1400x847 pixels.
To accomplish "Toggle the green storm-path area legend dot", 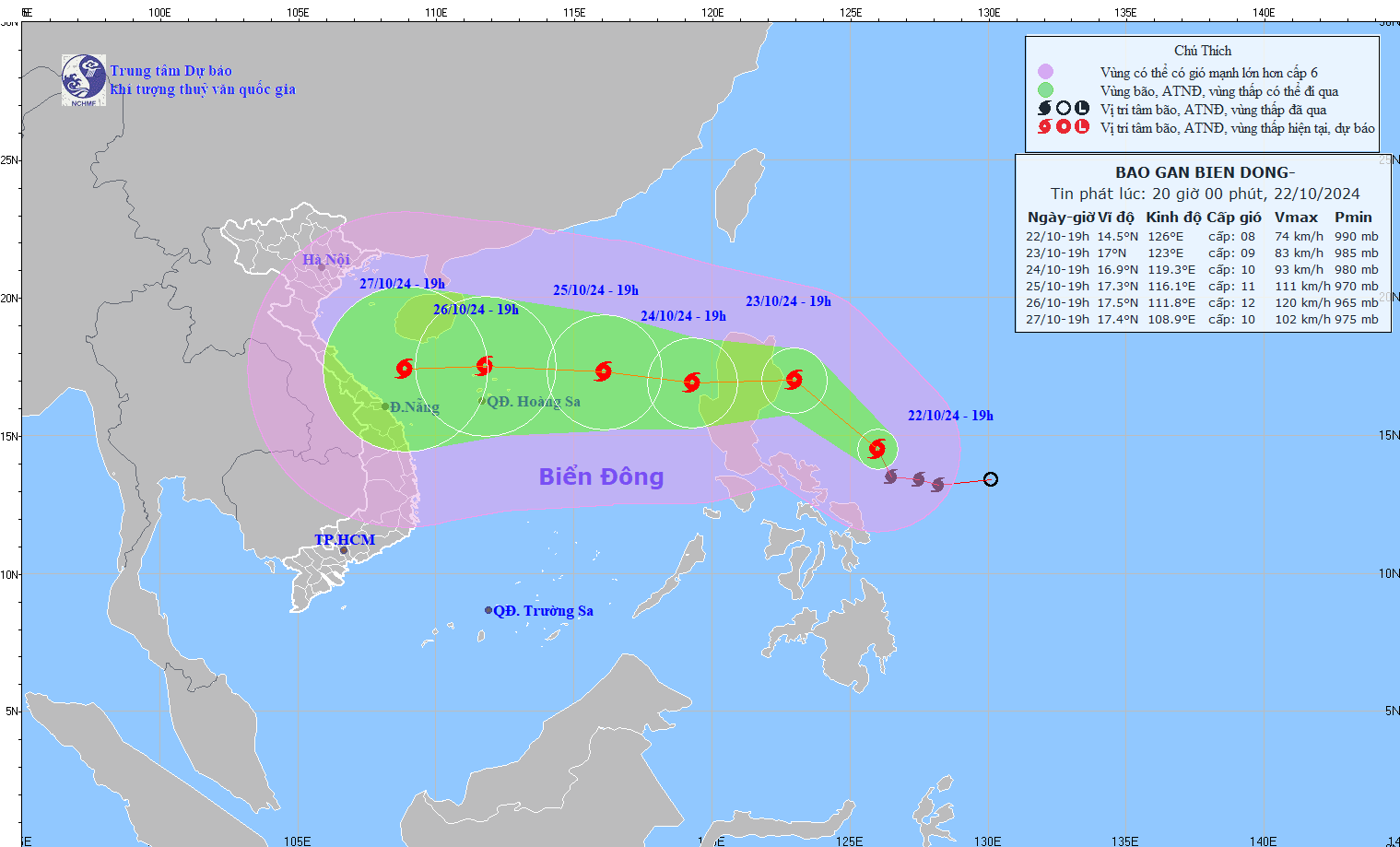I will (1043, 90).
